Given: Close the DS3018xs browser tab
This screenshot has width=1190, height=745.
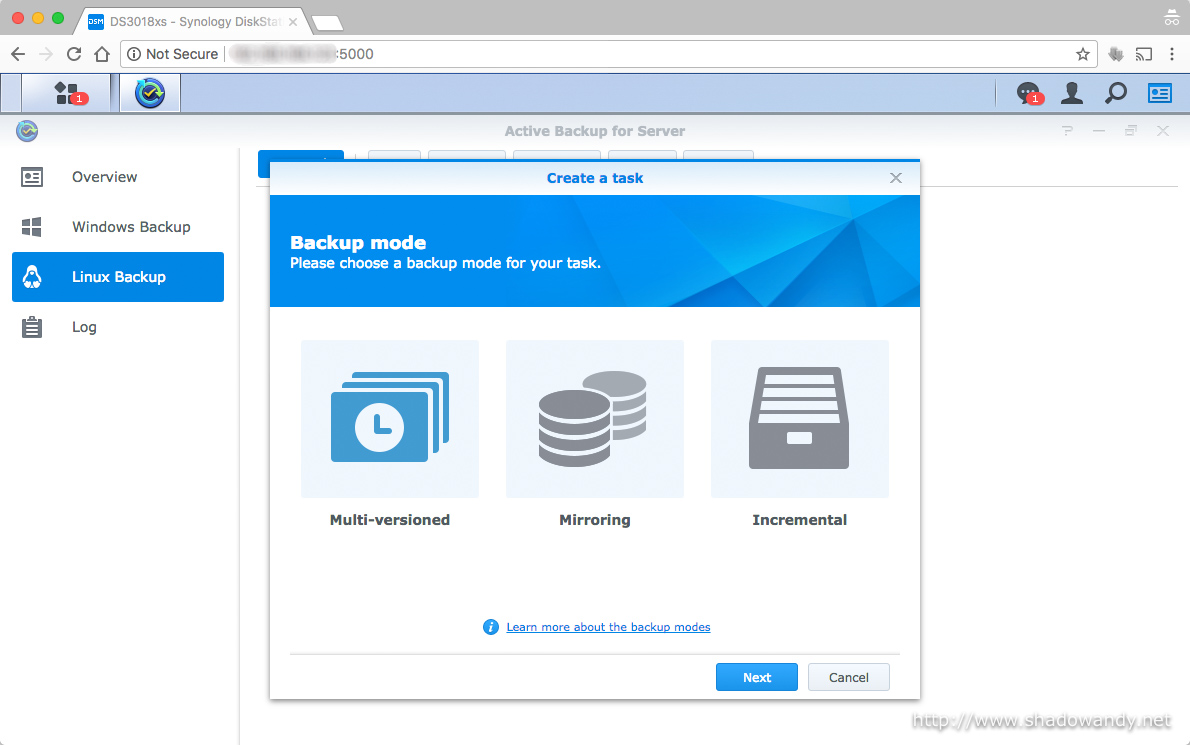Looking at the screenshot, I should (x=293, y=22).
